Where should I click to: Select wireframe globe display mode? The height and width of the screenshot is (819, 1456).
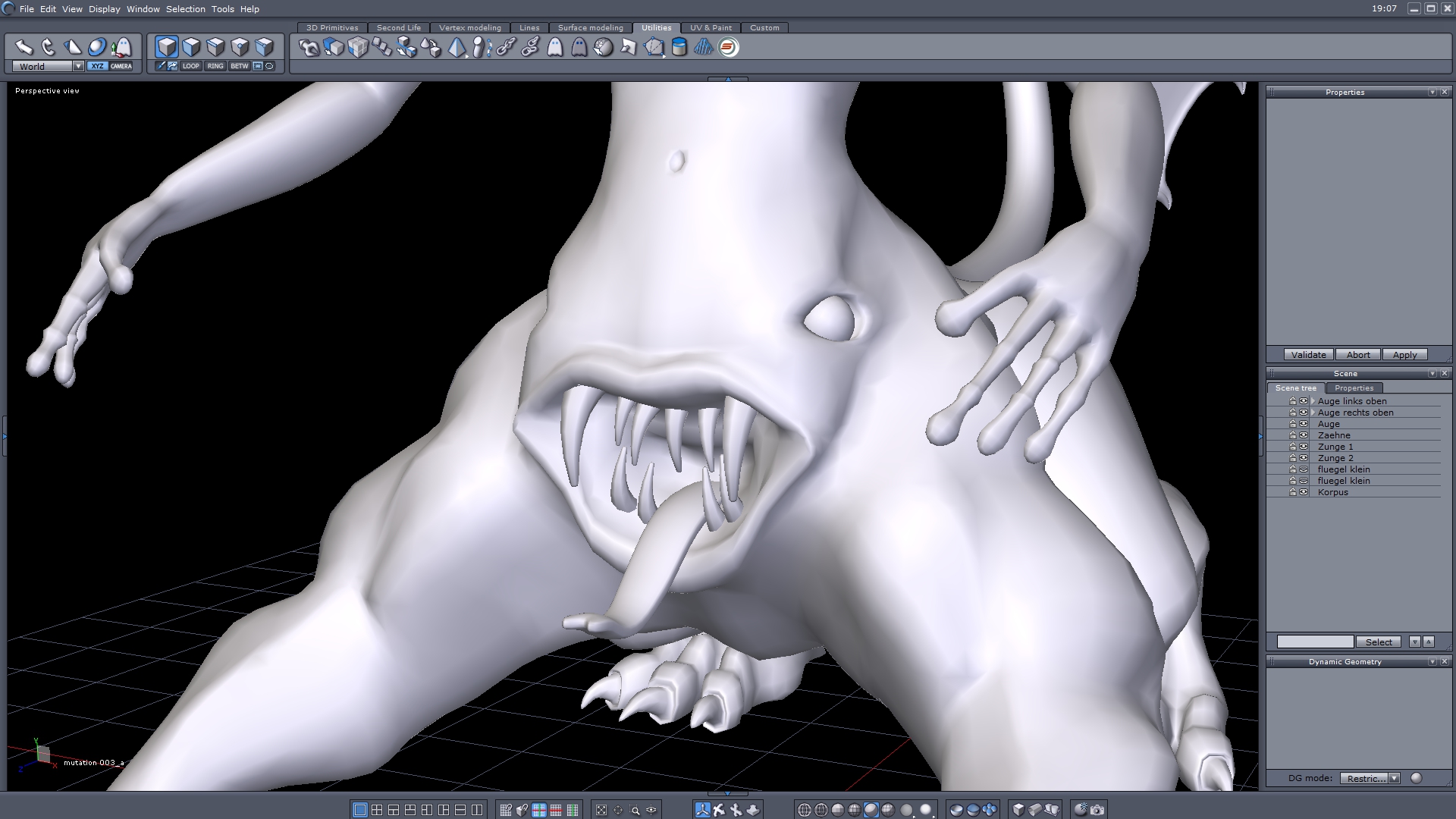point(805,810)
